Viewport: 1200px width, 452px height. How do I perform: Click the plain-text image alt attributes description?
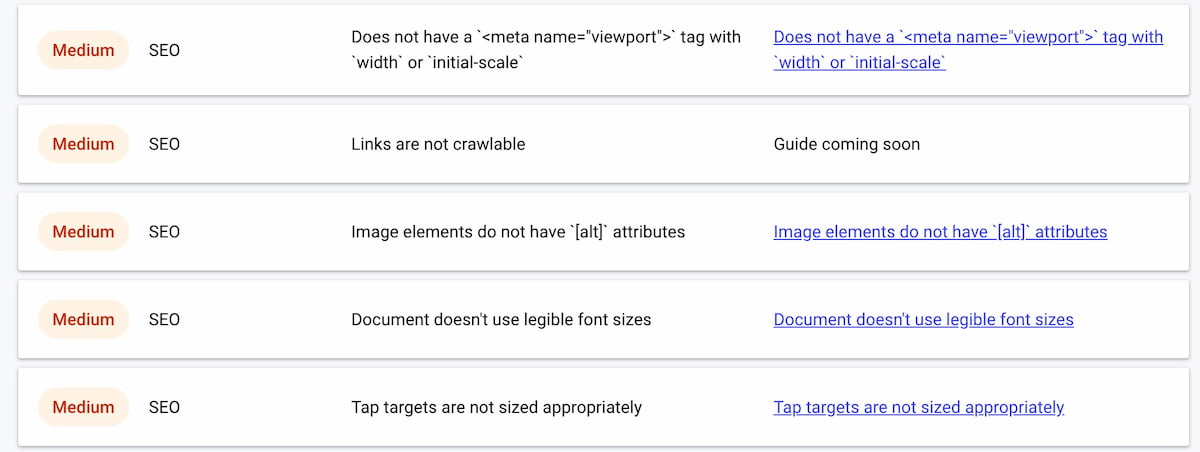518,232
